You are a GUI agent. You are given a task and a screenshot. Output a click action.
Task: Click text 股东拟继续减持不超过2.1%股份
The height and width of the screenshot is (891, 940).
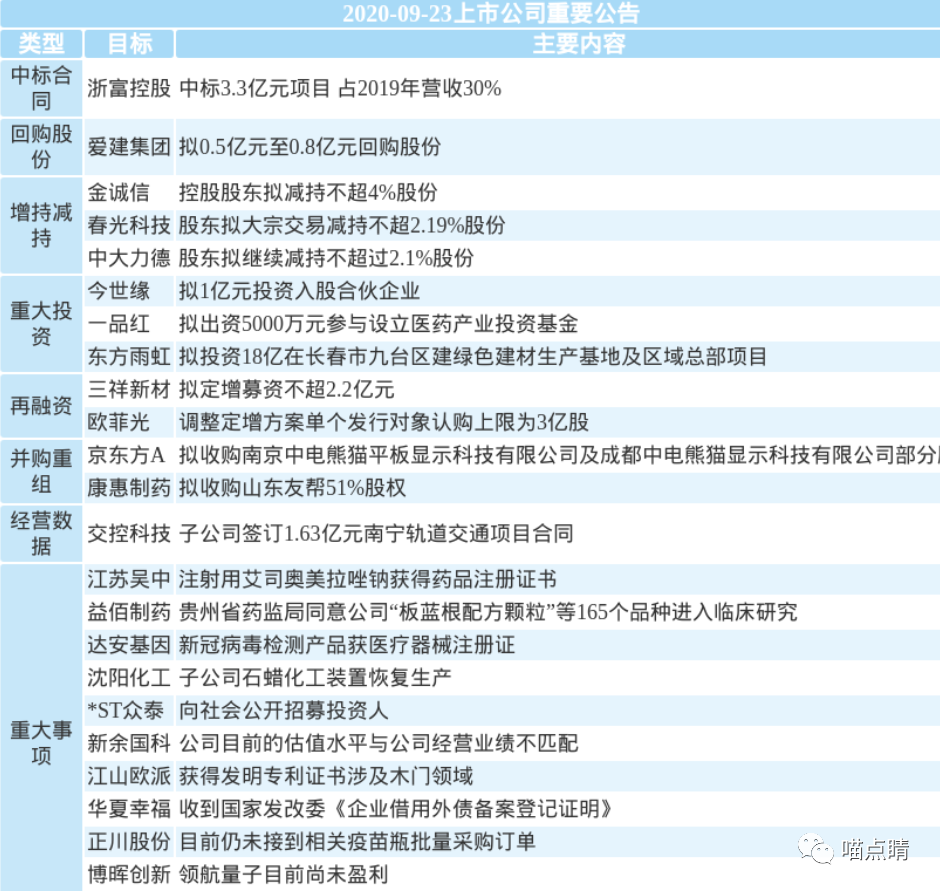[x=327, y=258]
